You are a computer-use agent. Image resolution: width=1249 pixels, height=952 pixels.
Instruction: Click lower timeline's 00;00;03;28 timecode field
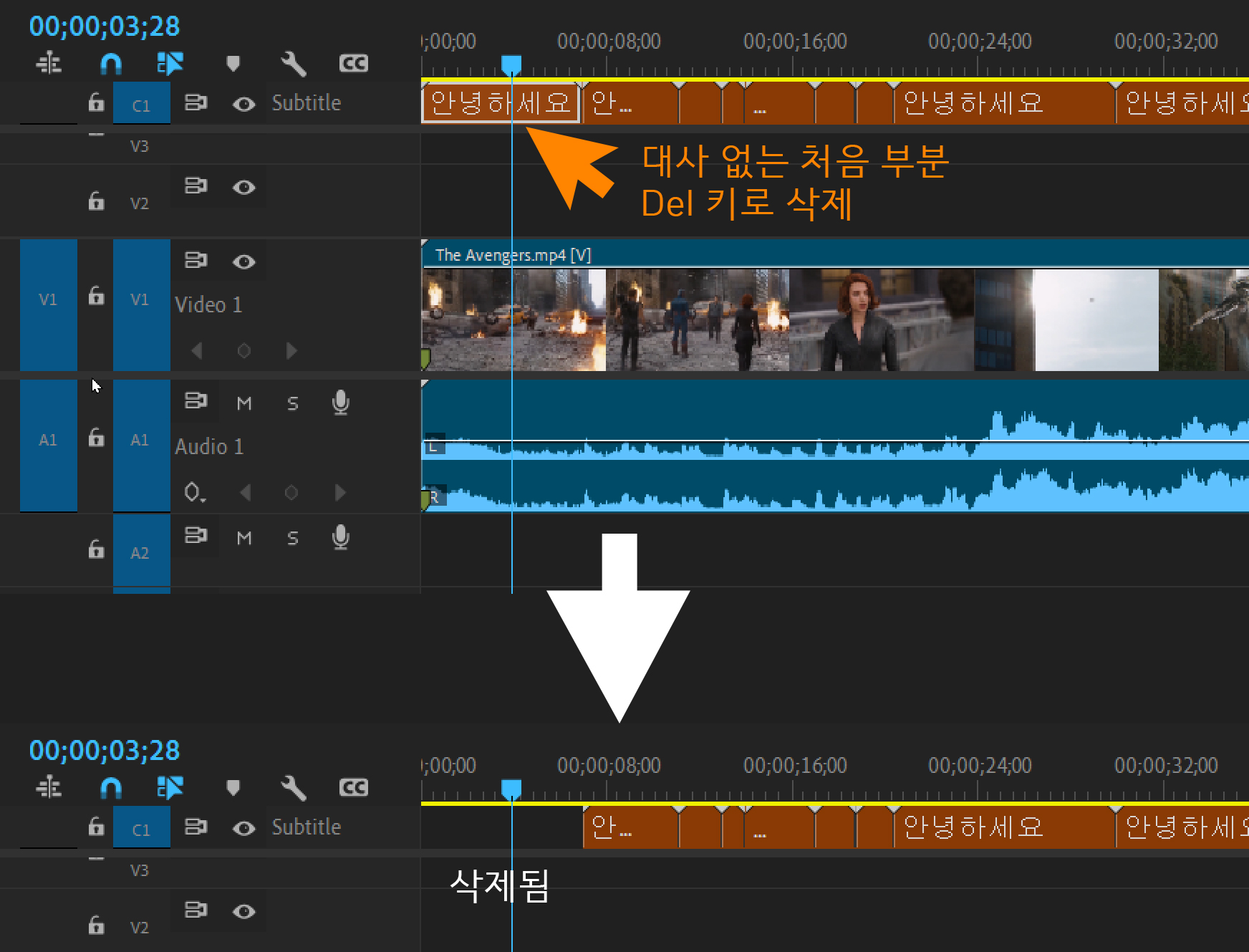(105, 751)
